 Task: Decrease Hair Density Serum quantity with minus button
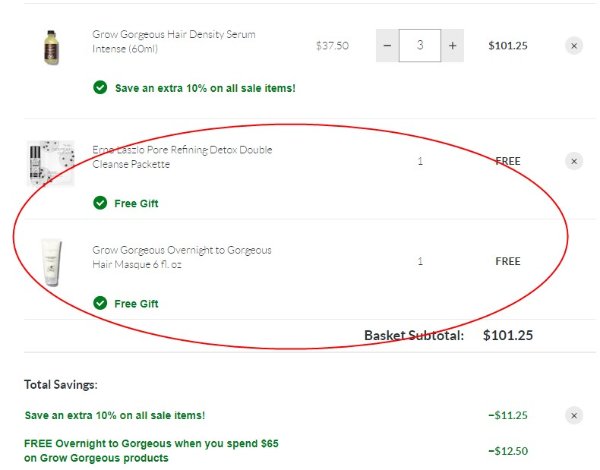387,46
